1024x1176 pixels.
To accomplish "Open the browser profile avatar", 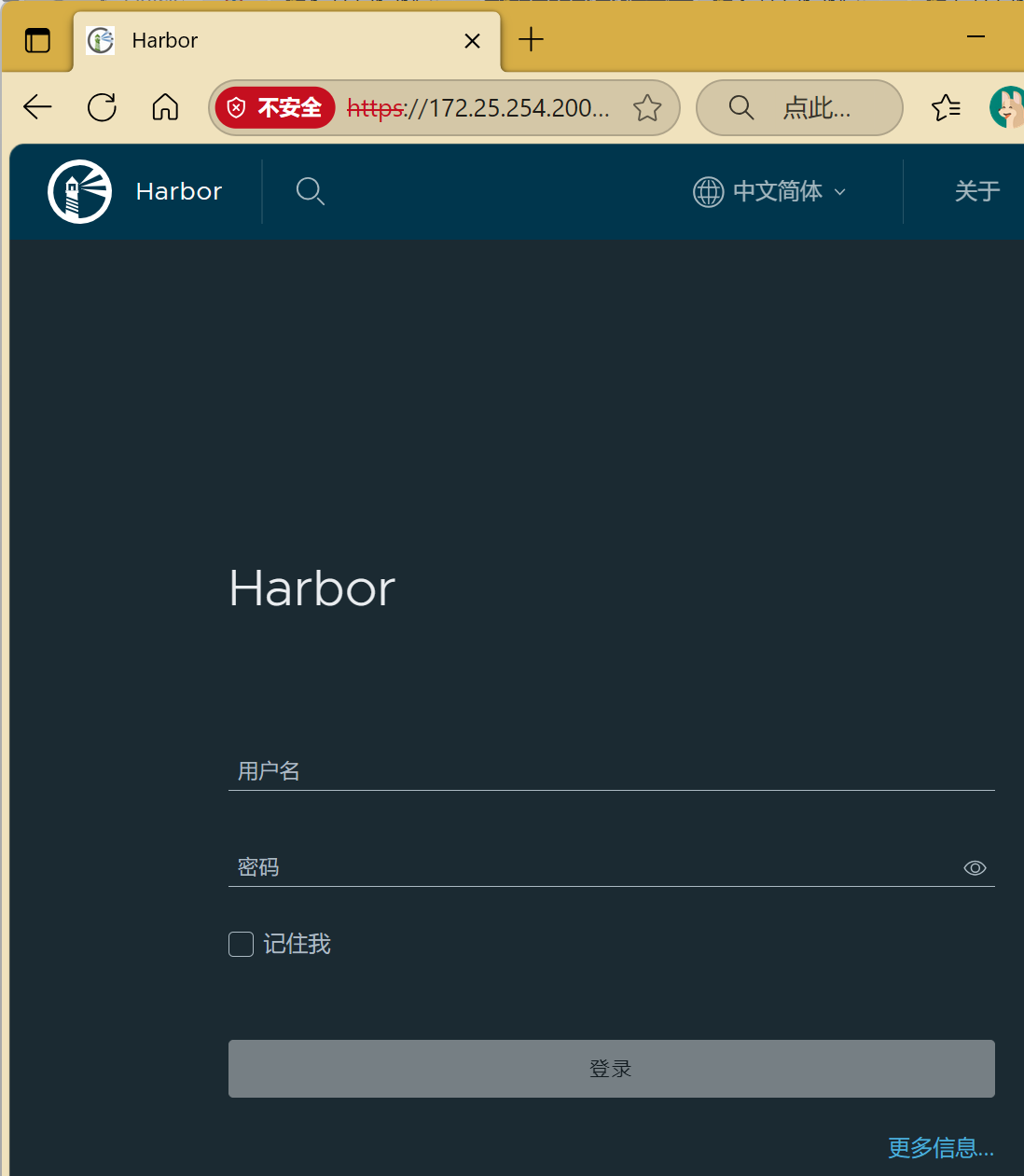I will 1007,107.
